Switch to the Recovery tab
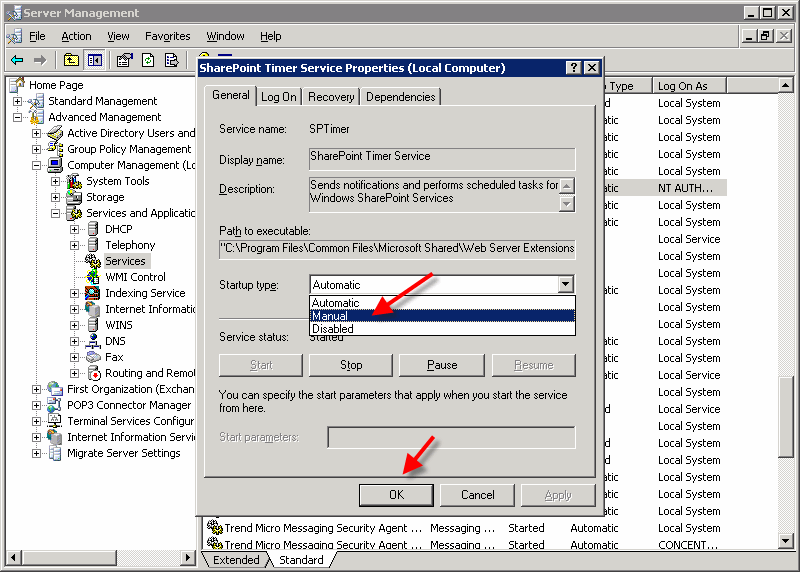Image resolution: width=800 pixels, height=572 pixels. click(x=331, y=97)
